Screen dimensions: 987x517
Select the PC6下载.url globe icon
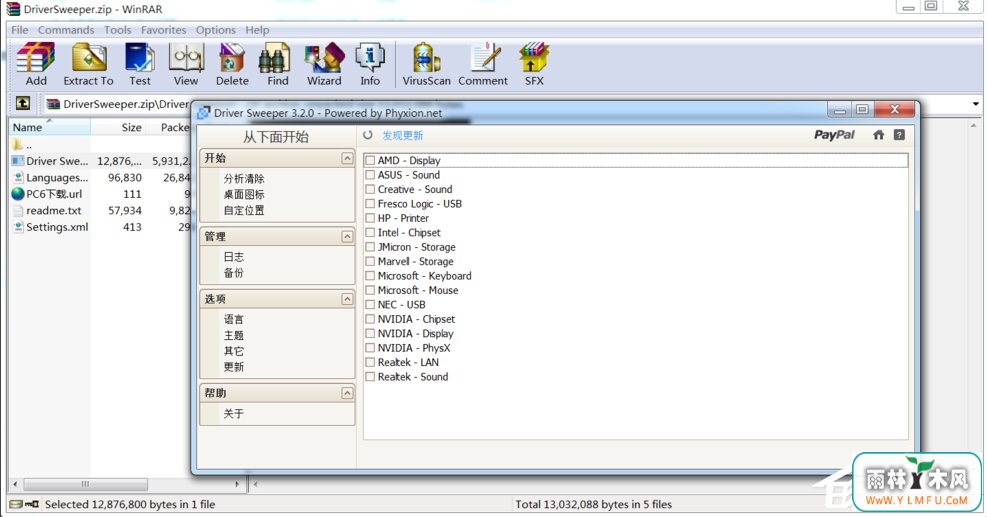click(18, 194)
